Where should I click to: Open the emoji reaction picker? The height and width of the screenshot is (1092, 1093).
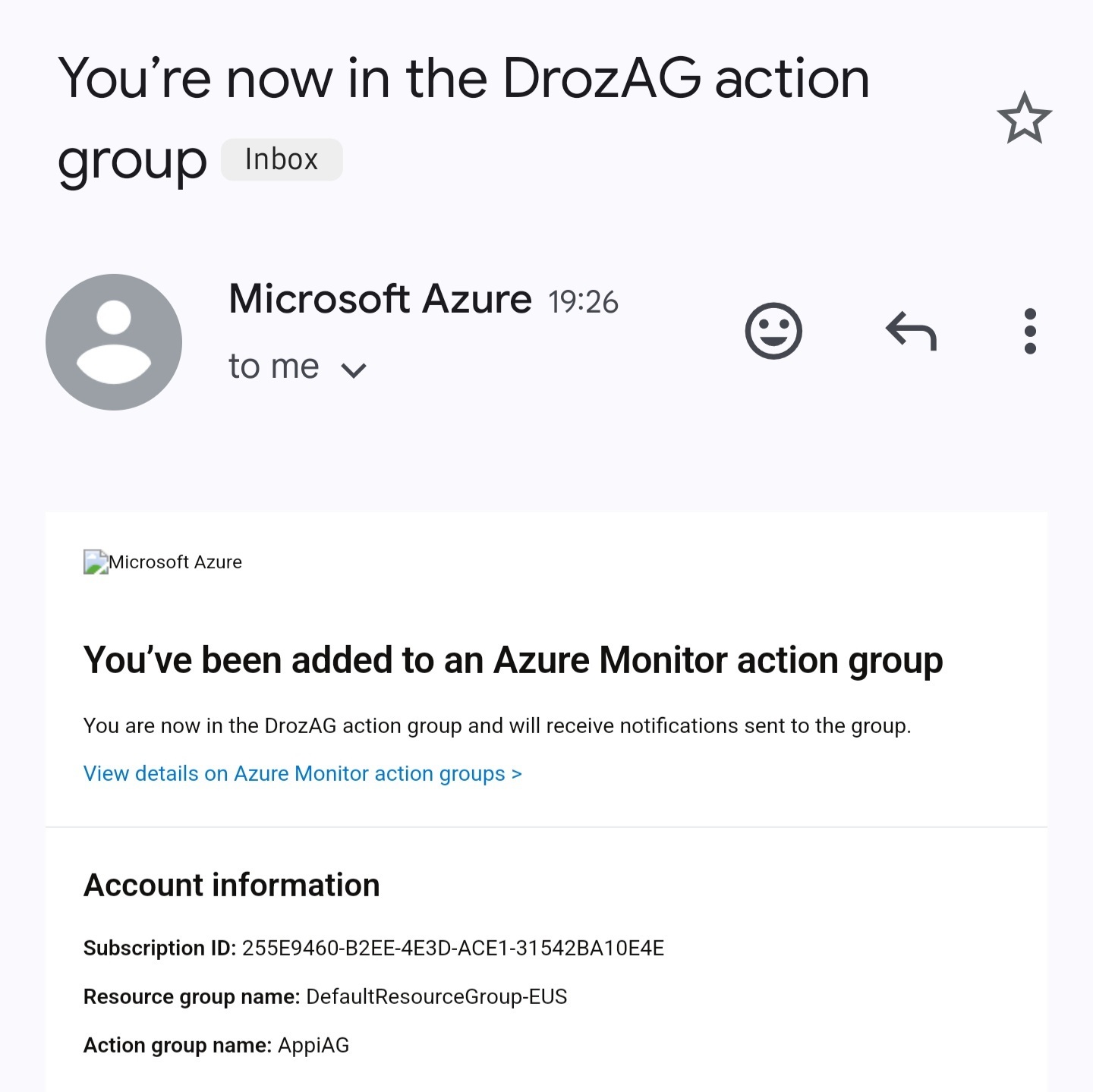(x=773, y=331)
